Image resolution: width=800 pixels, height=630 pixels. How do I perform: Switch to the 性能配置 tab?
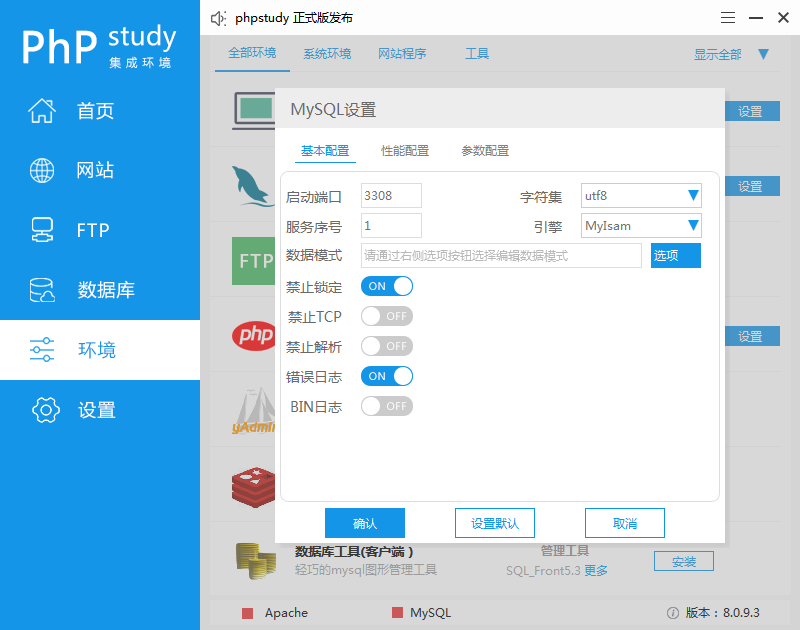(405, 151)
